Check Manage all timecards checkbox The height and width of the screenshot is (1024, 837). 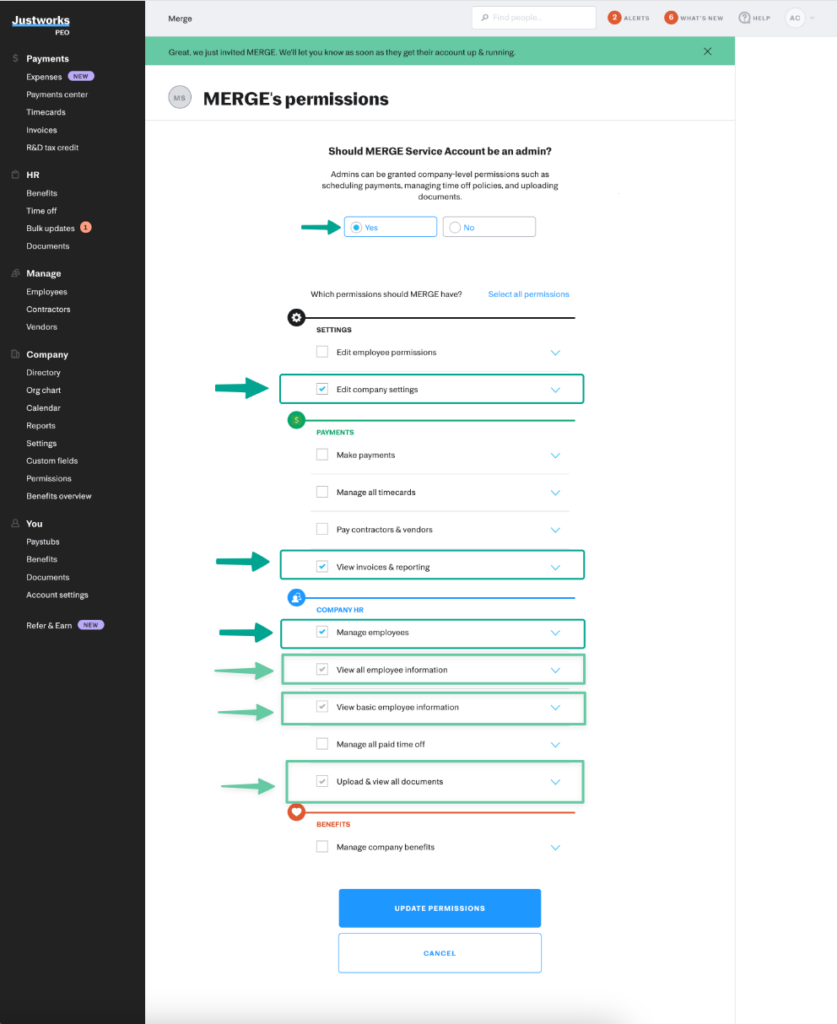pyautogui.click(x=322, y=492)
